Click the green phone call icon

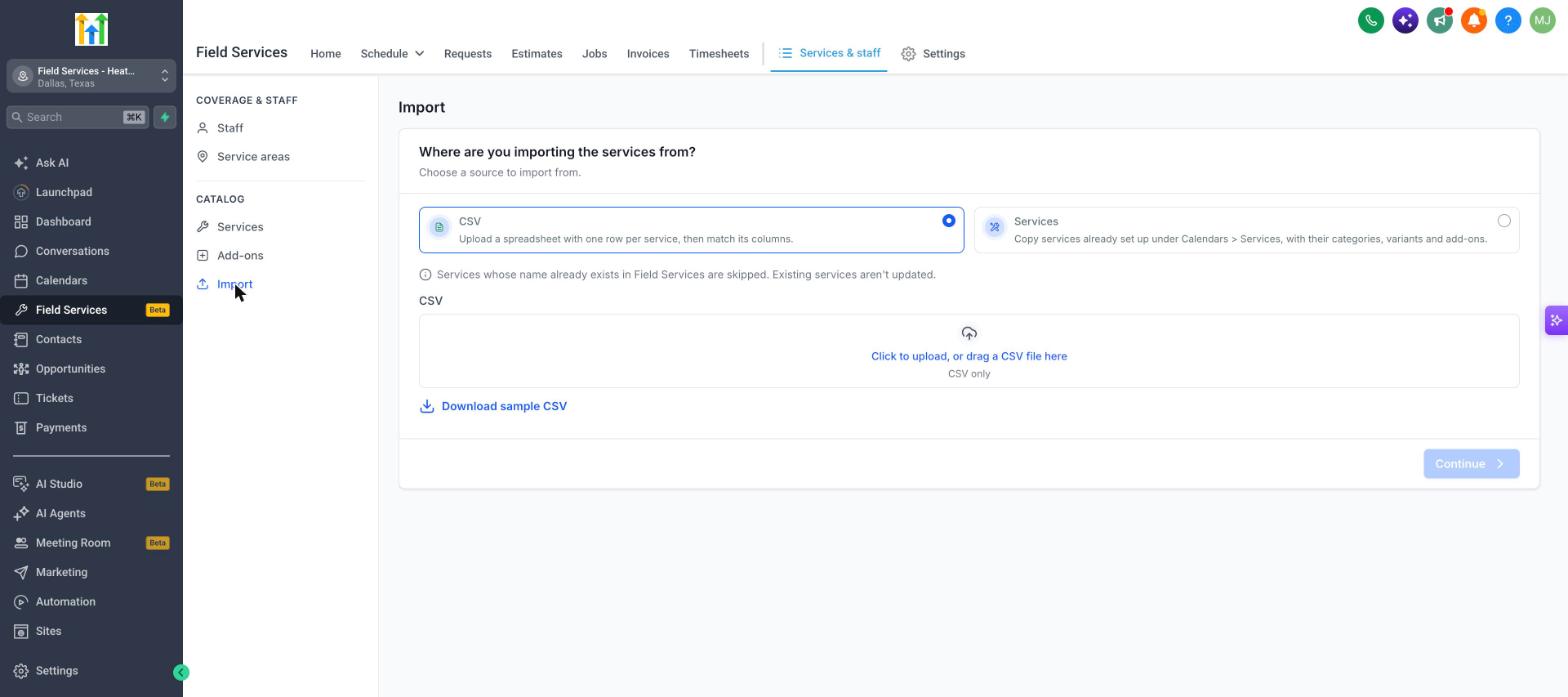tap(1371, 20)
